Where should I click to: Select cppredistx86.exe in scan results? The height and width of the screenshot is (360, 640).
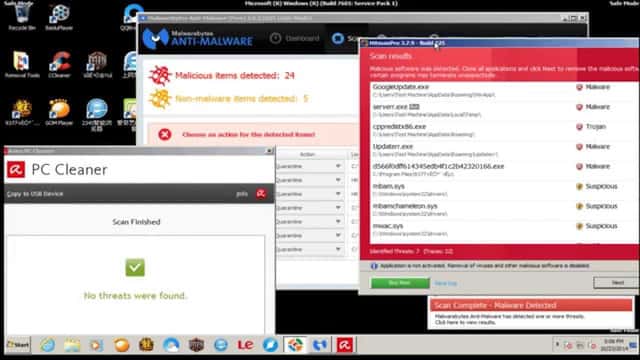click(x=504, y=130)
